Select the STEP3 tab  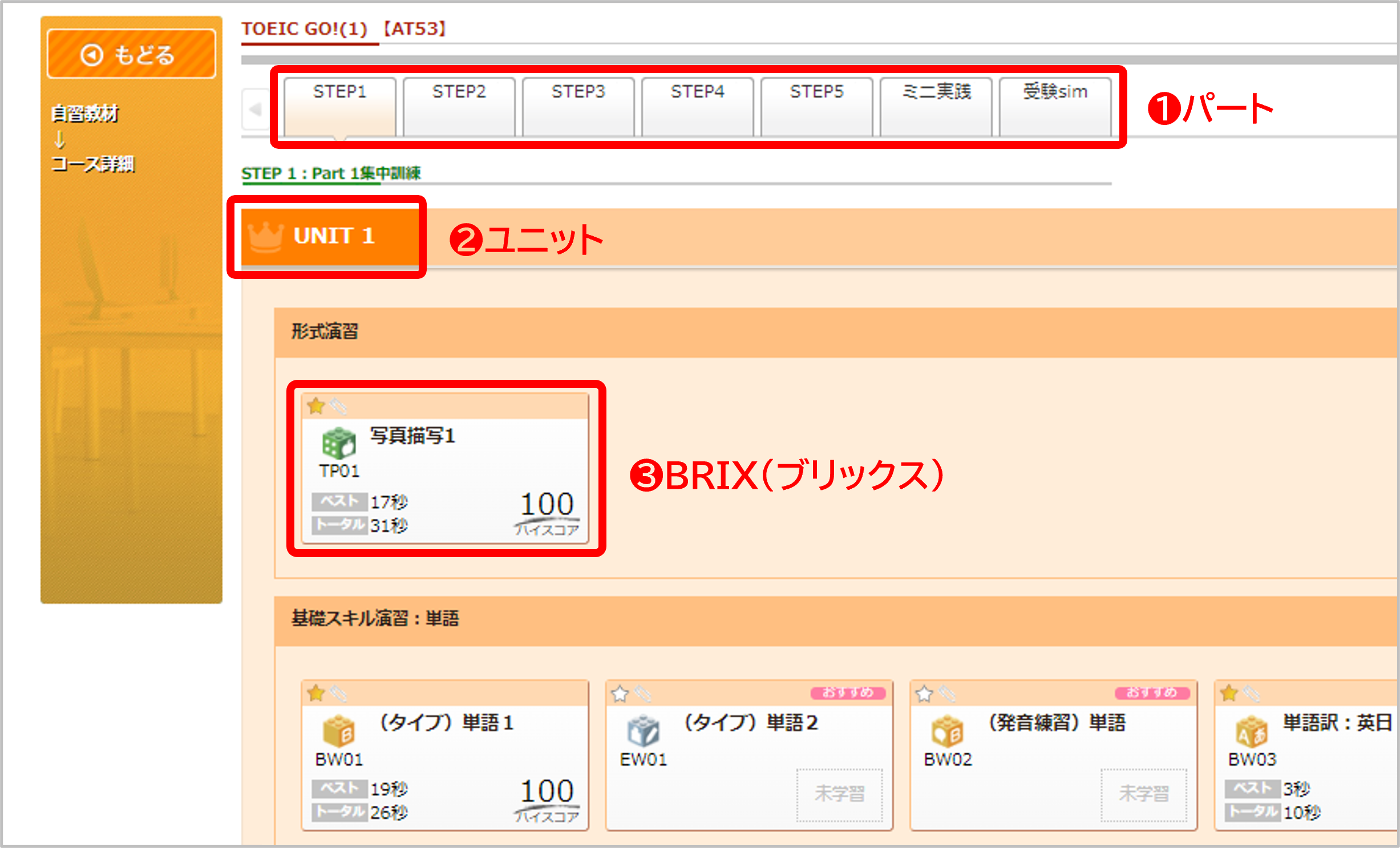pyautogui.click(x=578, y=107)
